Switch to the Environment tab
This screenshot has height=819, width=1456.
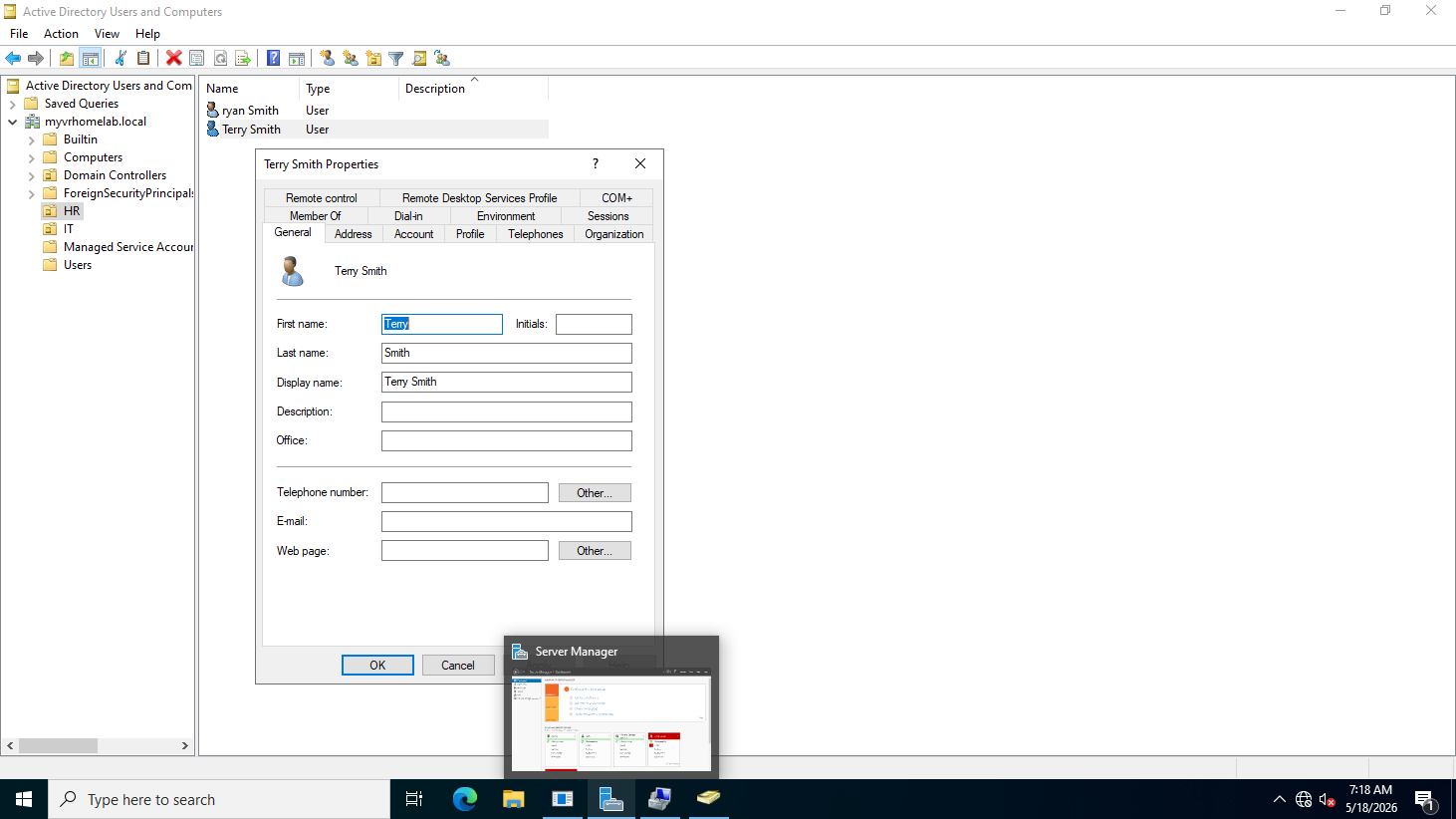tap(506, 216)
